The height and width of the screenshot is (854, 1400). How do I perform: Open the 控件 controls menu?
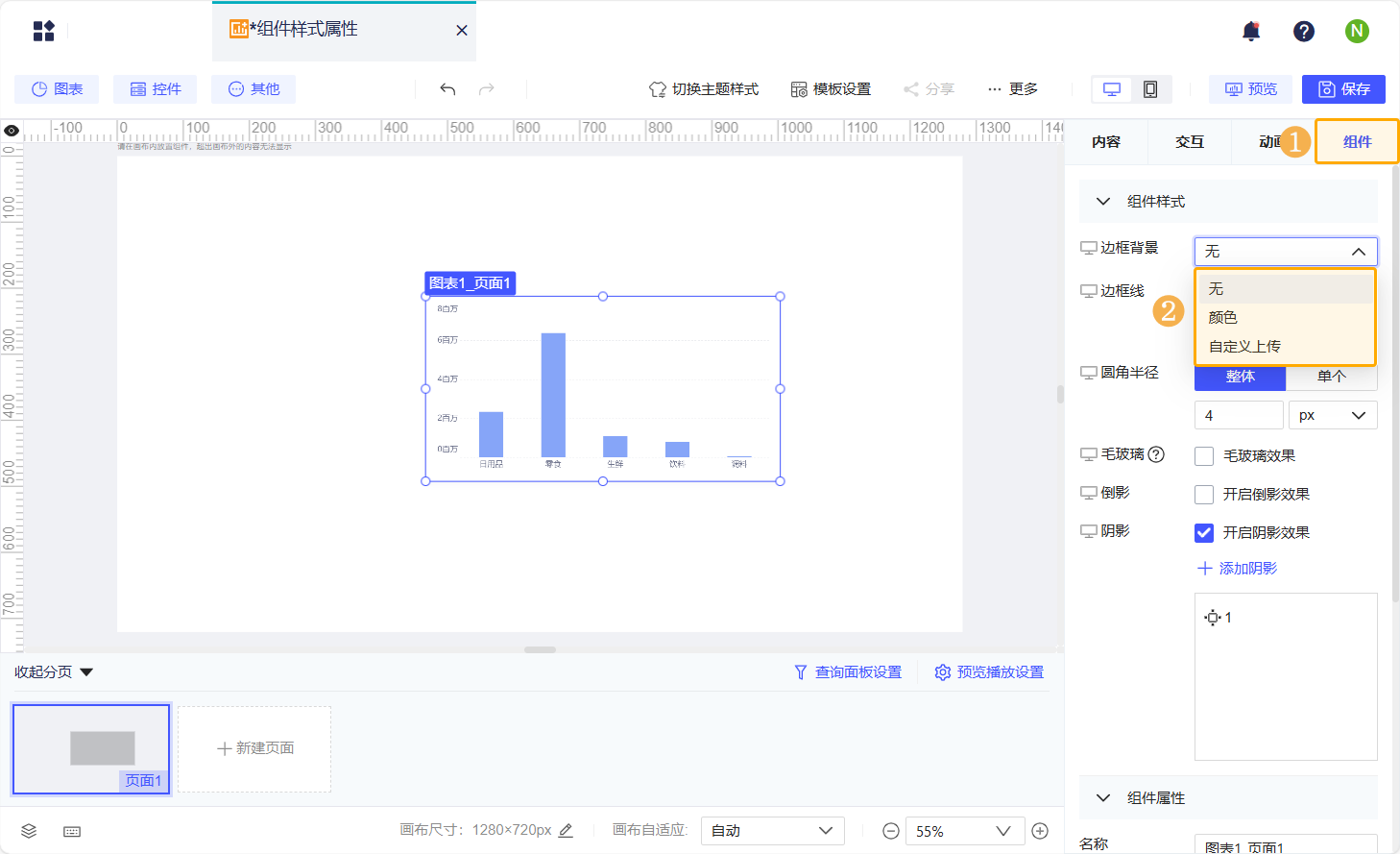pyautogui.click(x=155, y=89)
